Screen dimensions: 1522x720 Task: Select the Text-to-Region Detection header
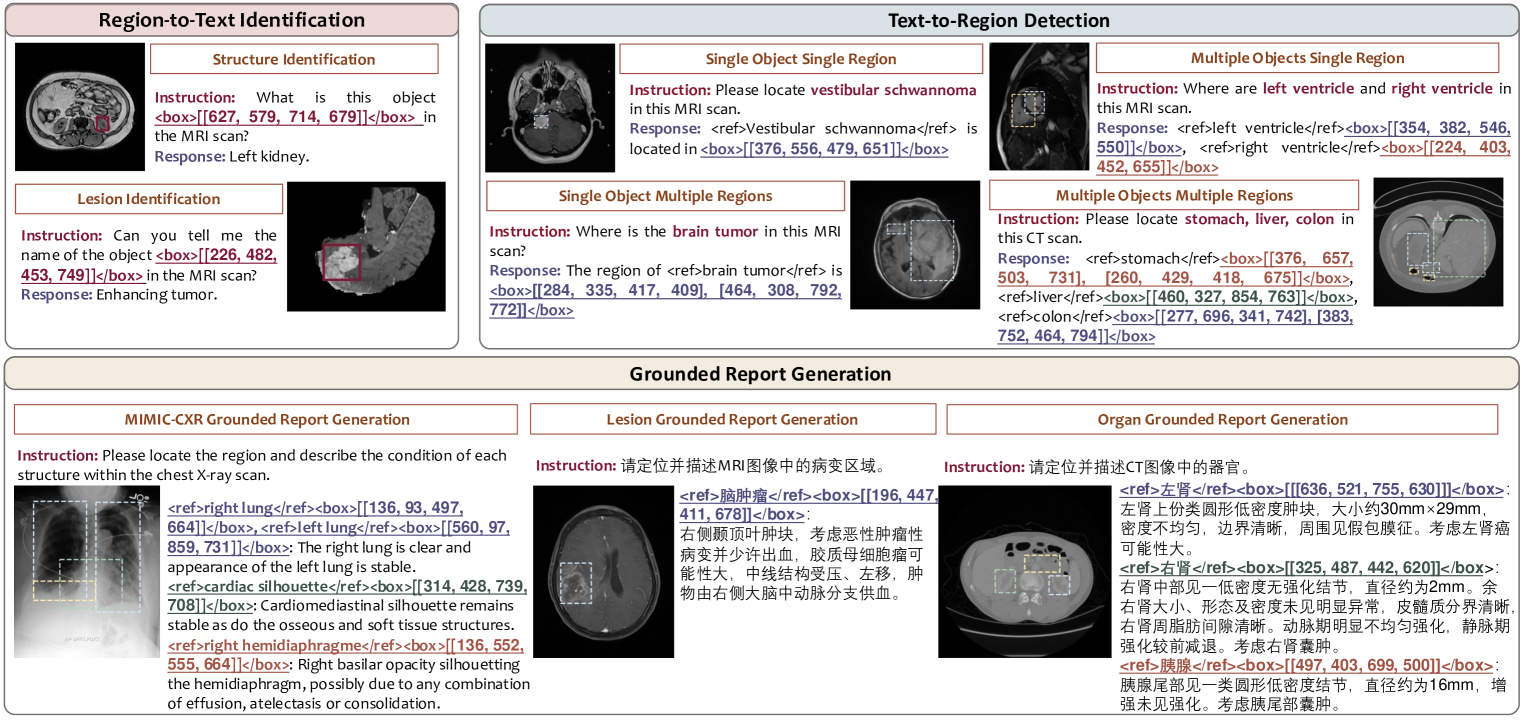click(999, 20)
